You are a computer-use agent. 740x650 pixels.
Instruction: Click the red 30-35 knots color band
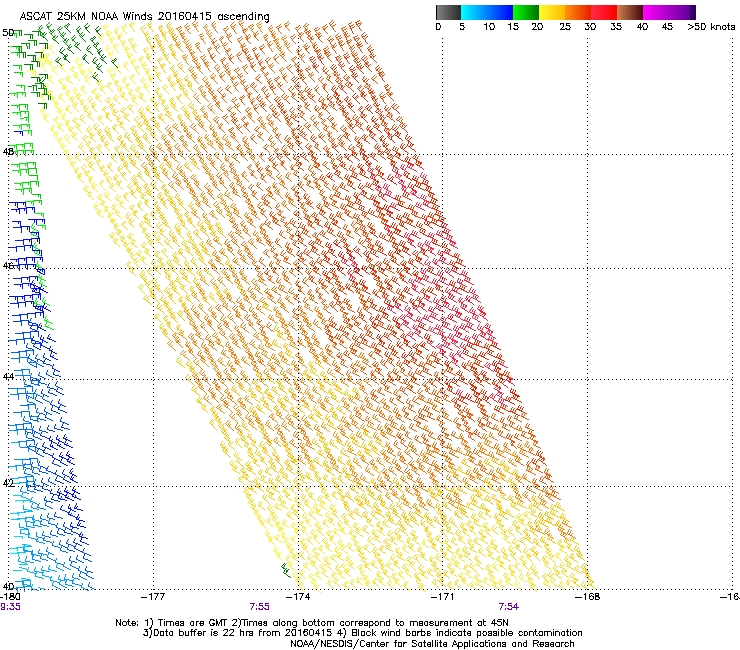(604, 12)
